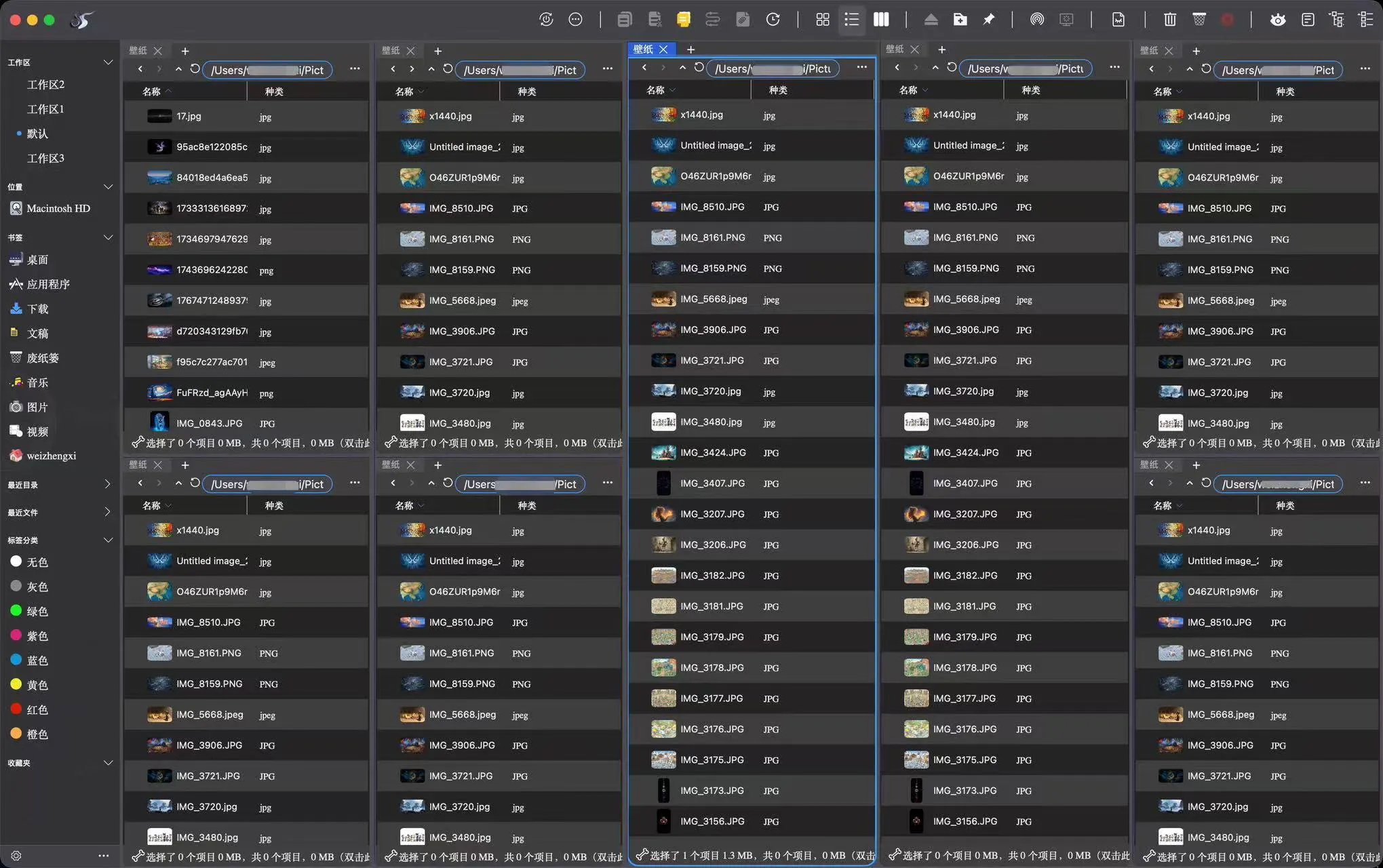1383x868 pixels.
Task: Collapse the 位置 sidebar section
Action: (107, 186)
